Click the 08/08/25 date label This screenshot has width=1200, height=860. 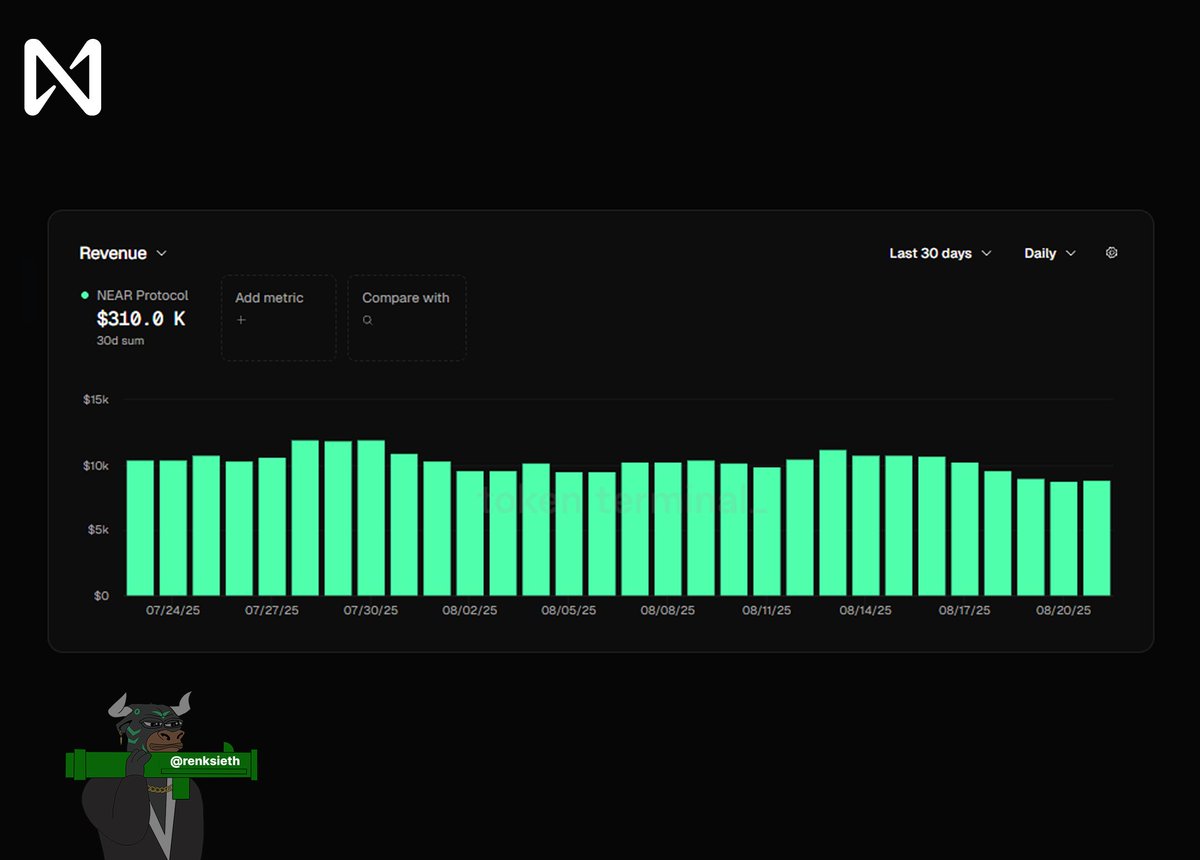tap(668, 611)
